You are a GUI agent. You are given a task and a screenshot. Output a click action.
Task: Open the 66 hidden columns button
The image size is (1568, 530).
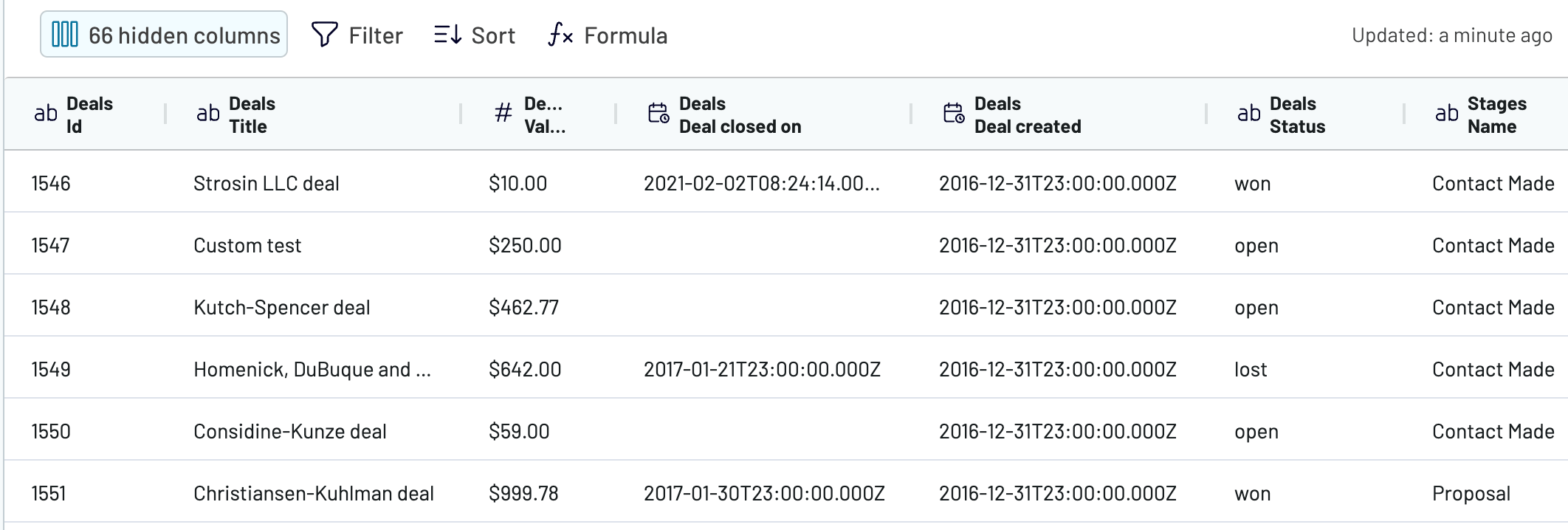pos(164,35)
